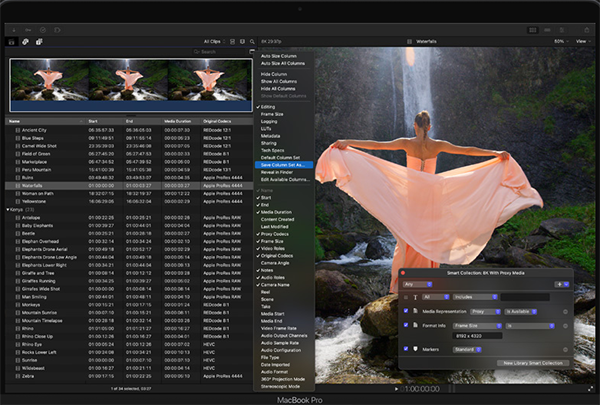Select Auto Size All Columns

pos(284,63)
